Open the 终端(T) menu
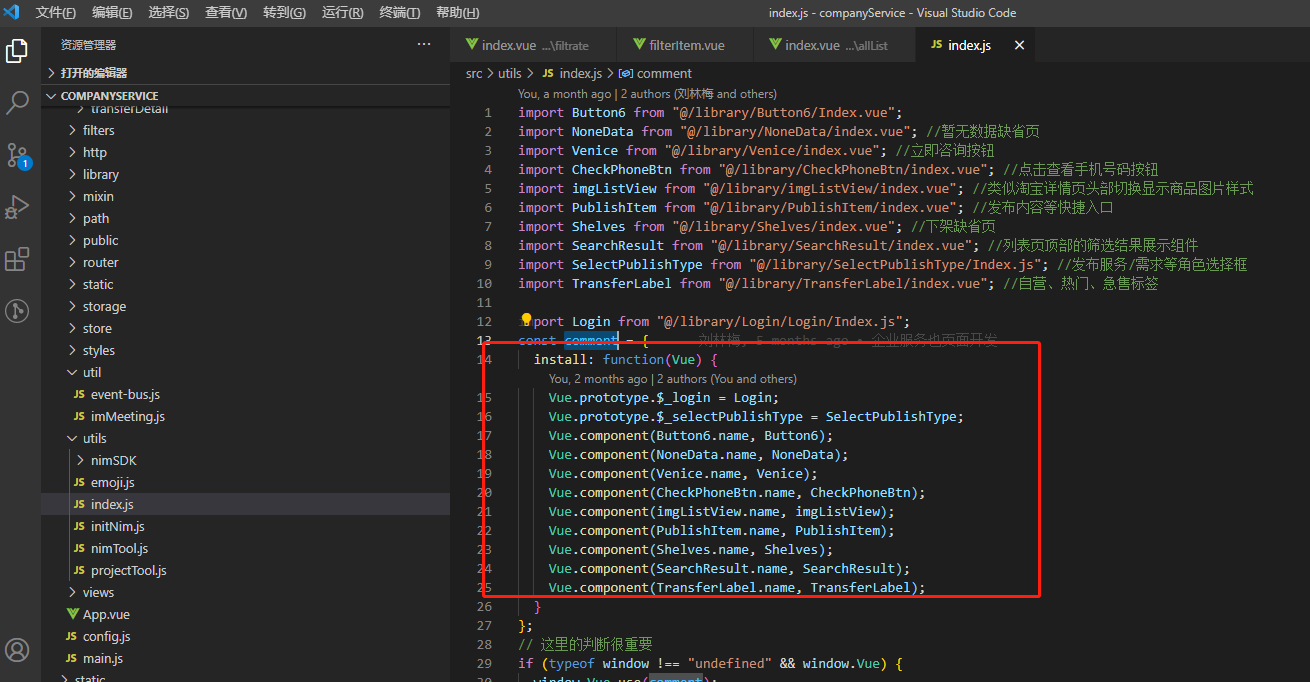Screen dimensions: 1310x682 tap(400, 13)
